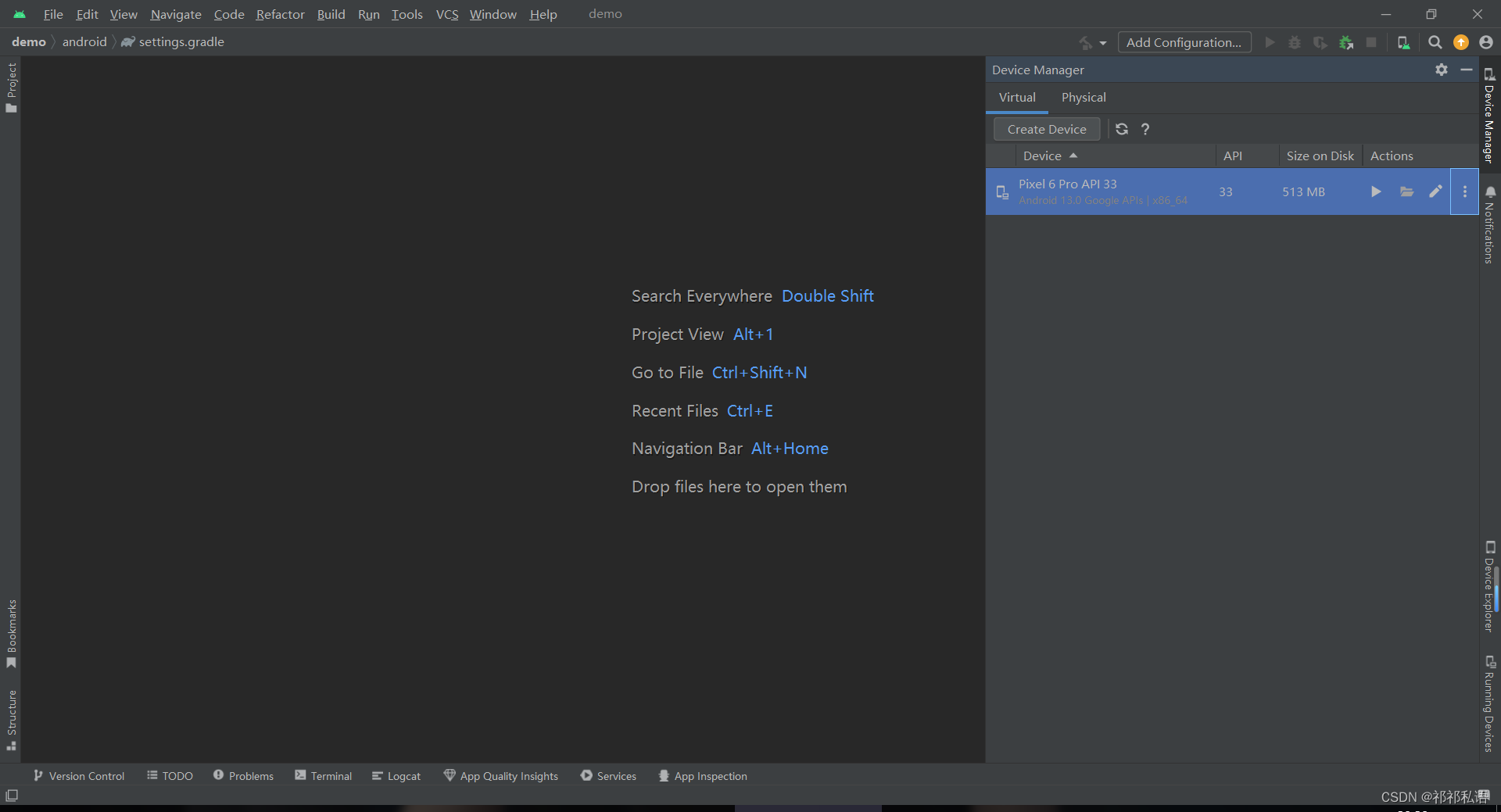Image resolution: width=1501 pixels, height=812 pixels.
Task: Open the App Inspection tool window
Action: point(702,776)
